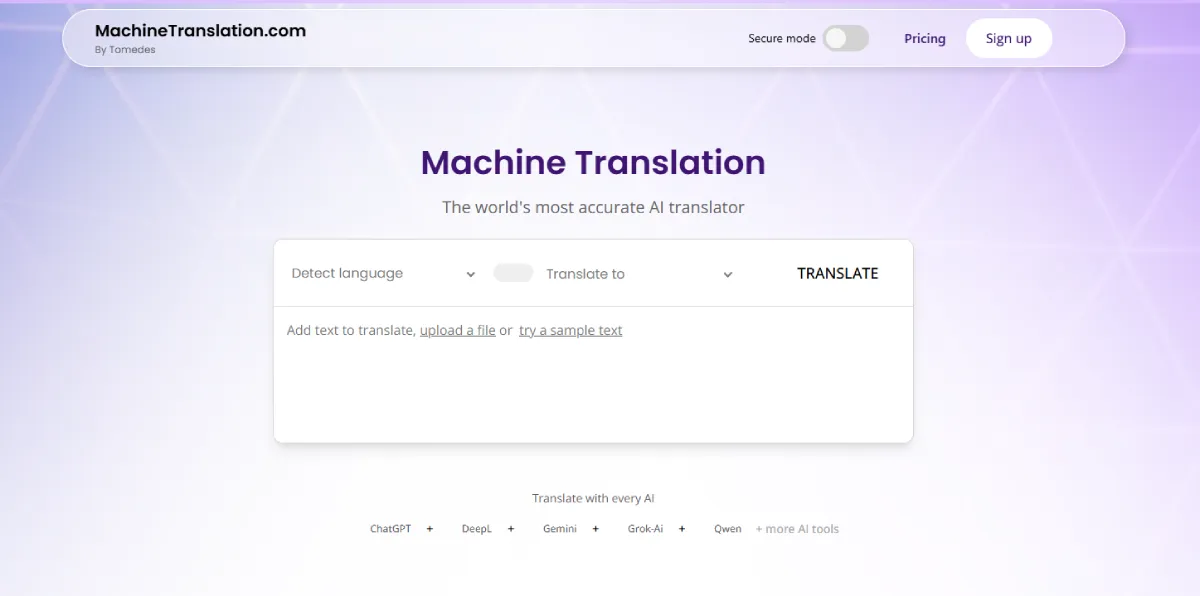Click the Sign up button
This screenshot has height=596, width=1200.
tap(1008, 39)
